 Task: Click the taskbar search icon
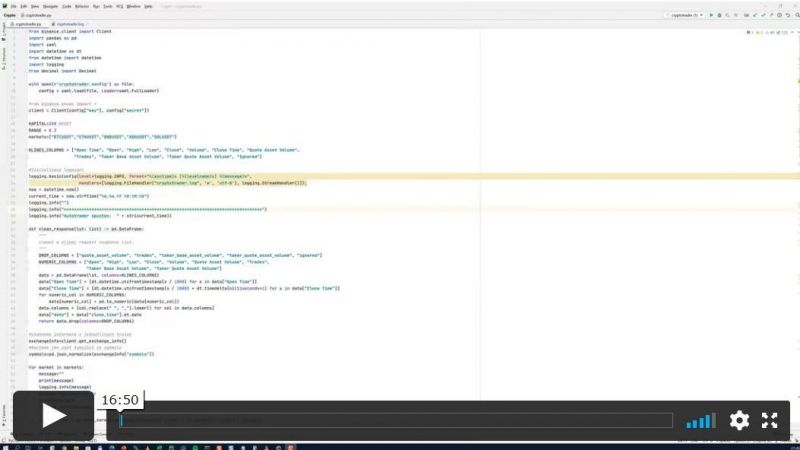[17, 447]
